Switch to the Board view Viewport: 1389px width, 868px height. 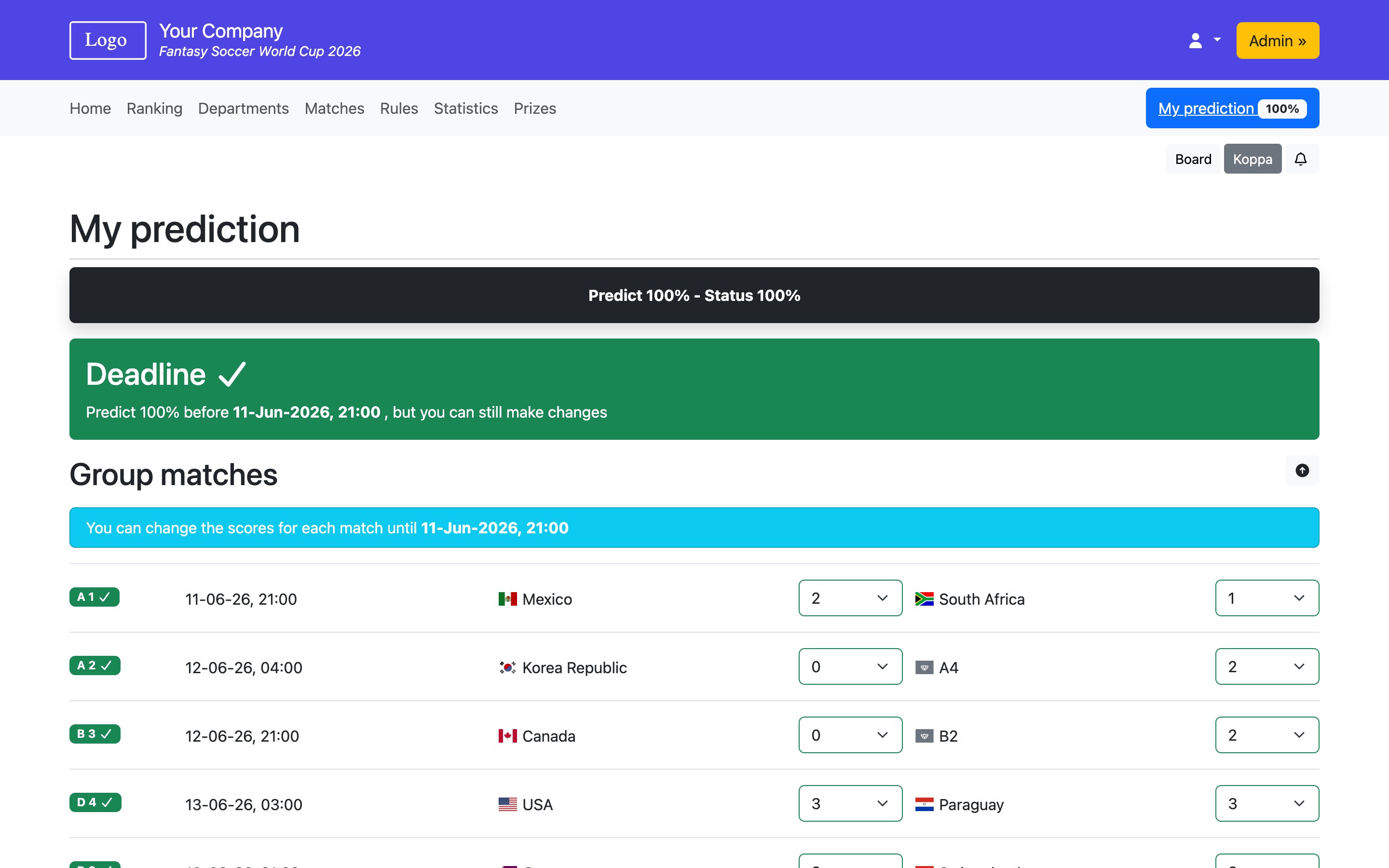1193,159
